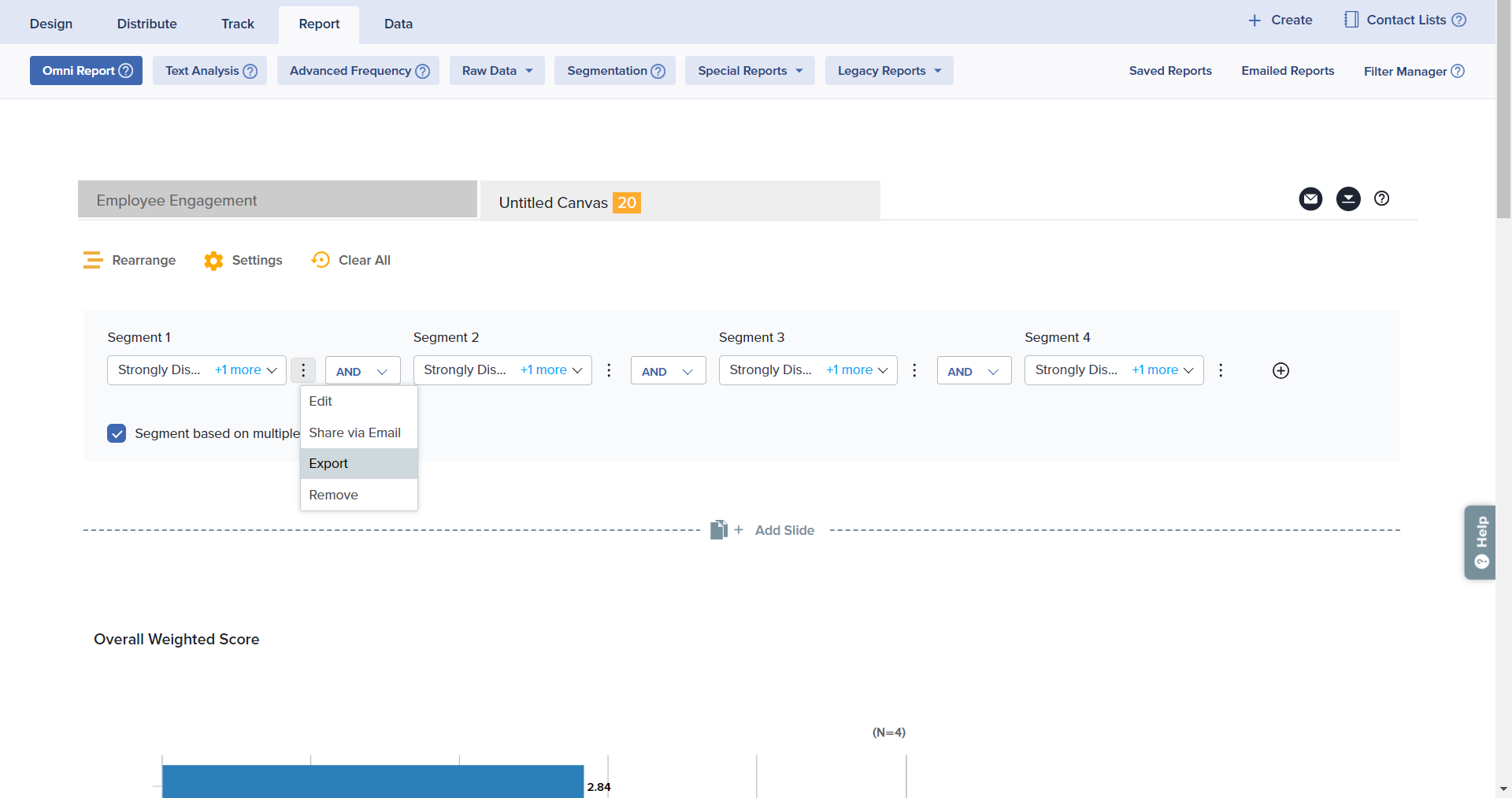Click the side Help tab
1512x798 pixels.
(x=1480, y=542)
